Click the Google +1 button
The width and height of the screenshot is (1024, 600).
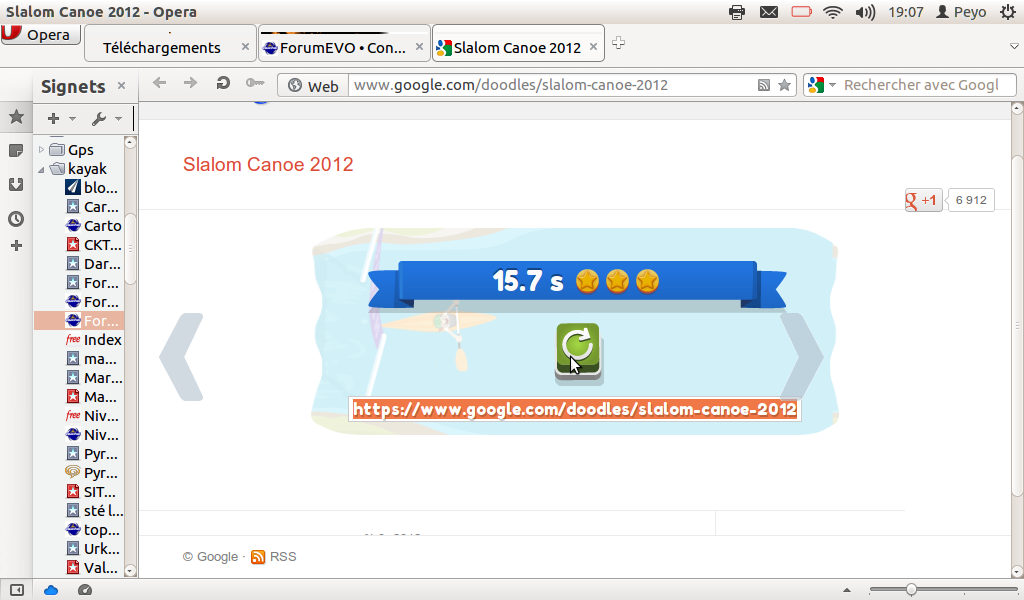click(x=923, y=200)
